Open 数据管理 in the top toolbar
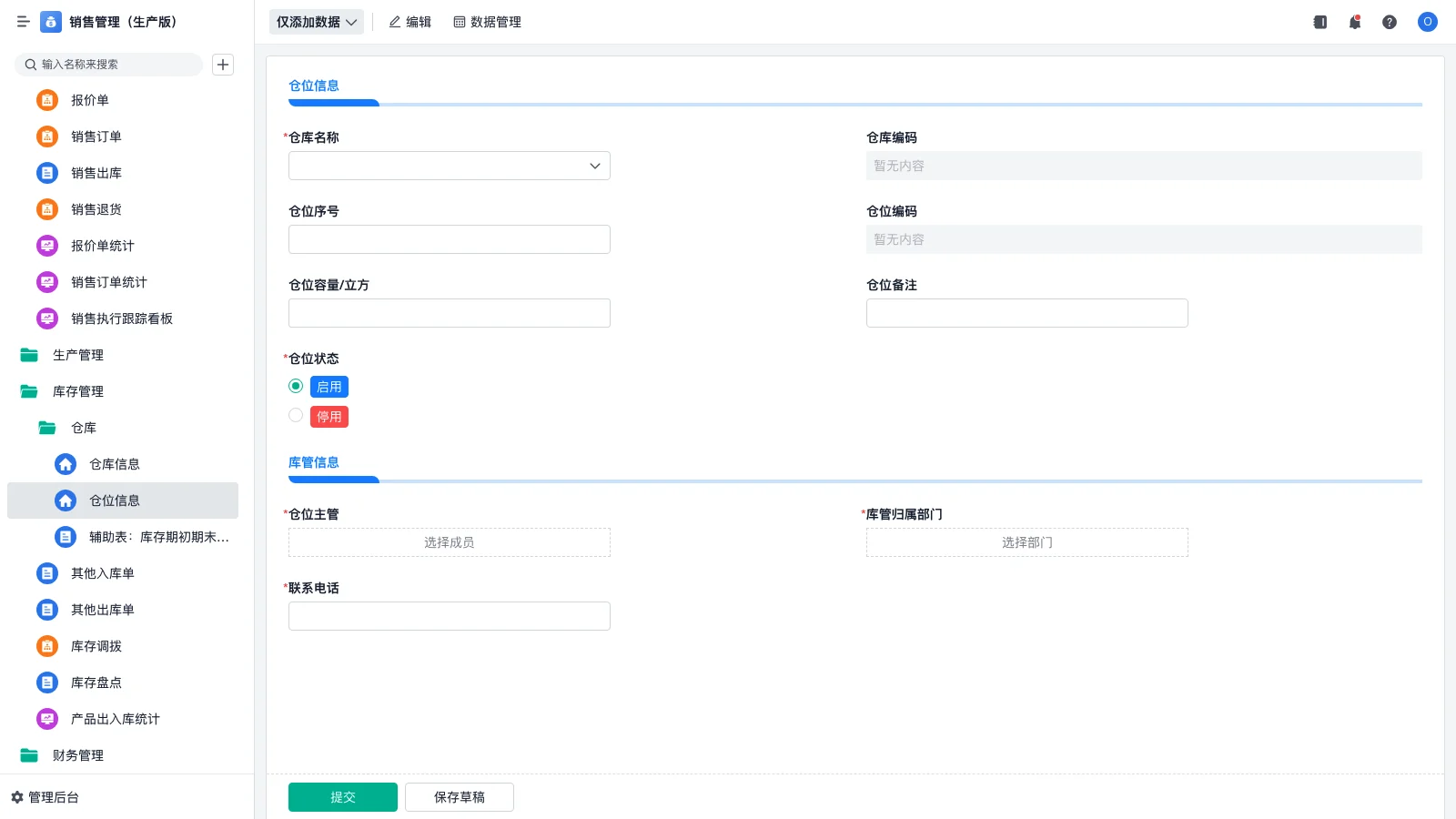The image size is (1456, 819). (487, 22)
